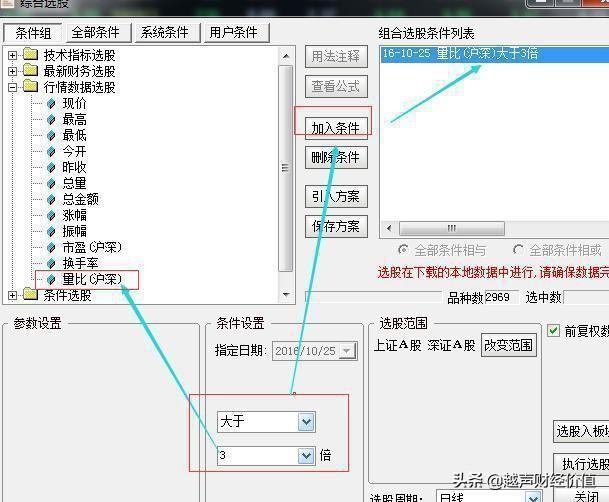
Task: Click the 市盈(沪深) condition icon
Action: tap(51, 247)
